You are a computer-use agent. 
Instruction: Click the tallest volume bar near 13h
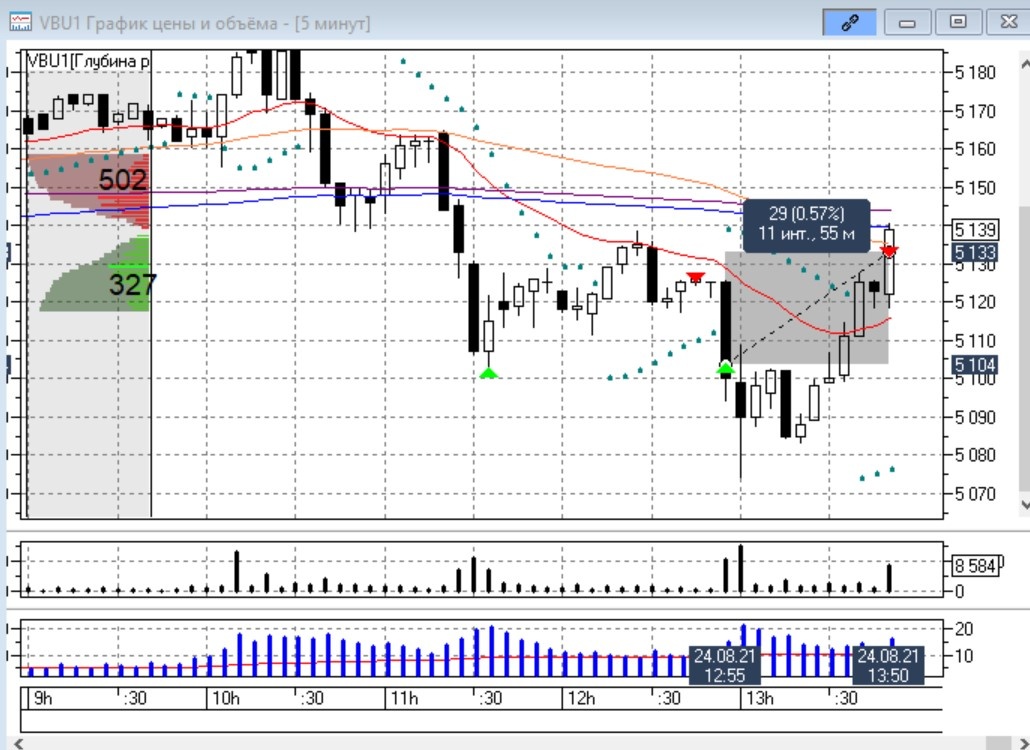point(741,569)
